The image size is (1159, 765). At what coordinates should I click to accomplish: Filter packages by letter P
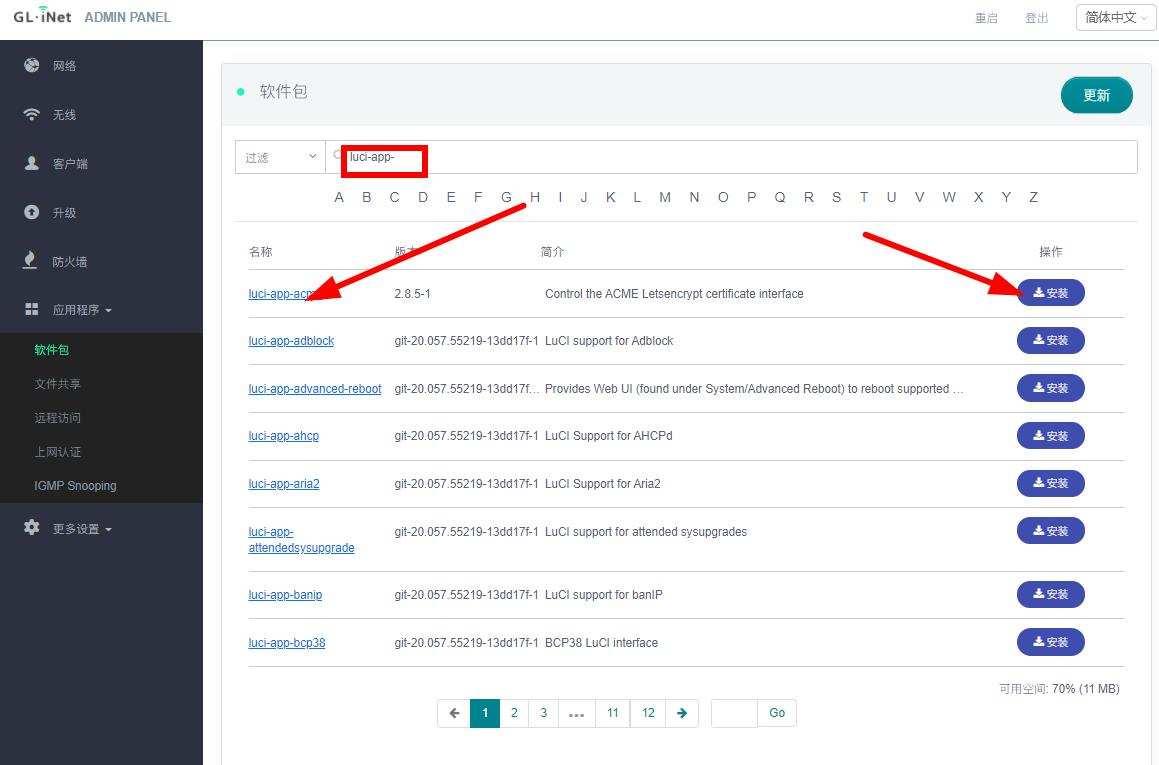click(751, 197)
